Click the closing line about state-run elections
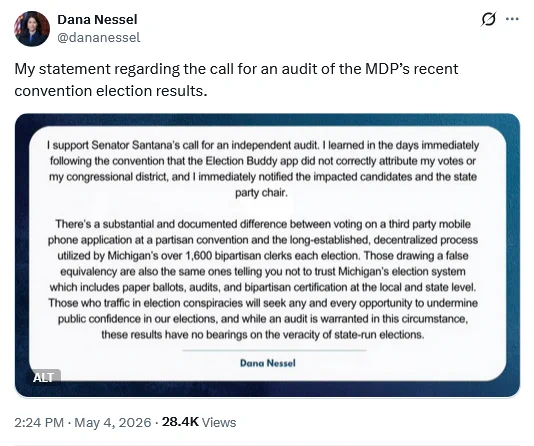534x446 pixels. point(263,335)
